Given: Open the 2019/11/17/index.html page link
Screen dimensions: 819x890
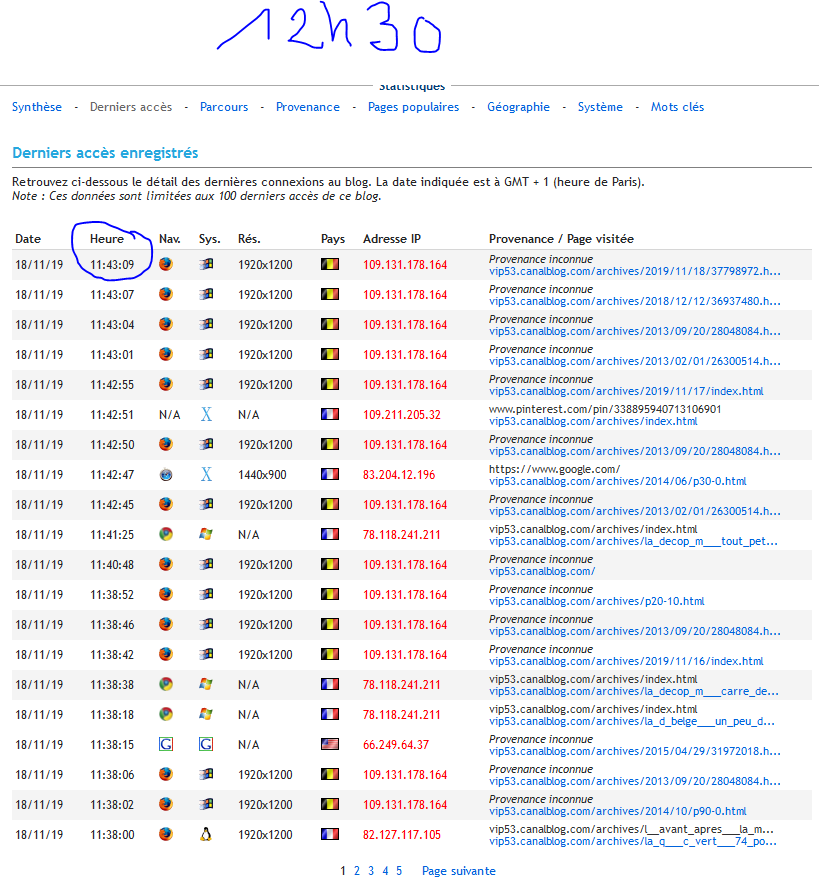Looking at the screenshot, I should [x=626, y=391].
